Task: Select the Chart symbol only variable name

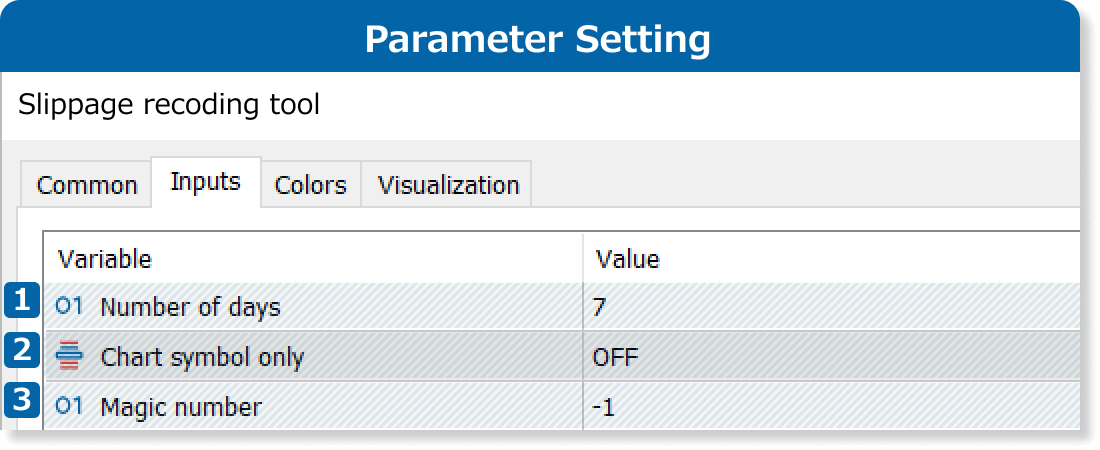Action: (202, 357)
